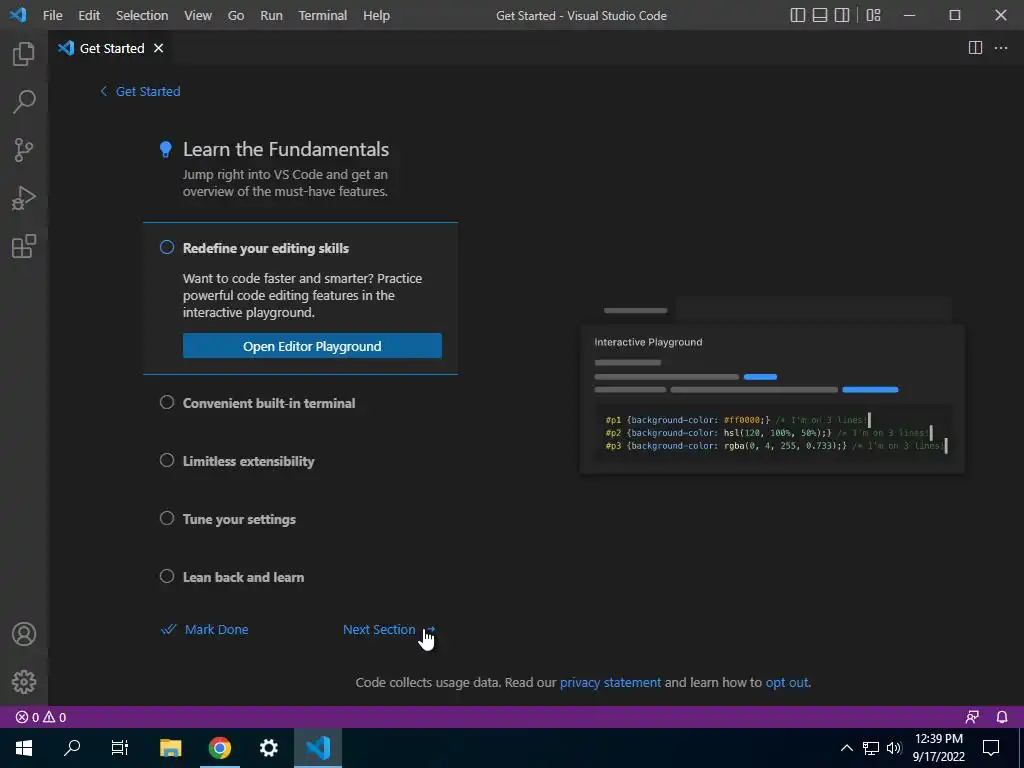Open Google Chrome from taskbar
The image size is (1024, 768).
(x=220, y=748)
